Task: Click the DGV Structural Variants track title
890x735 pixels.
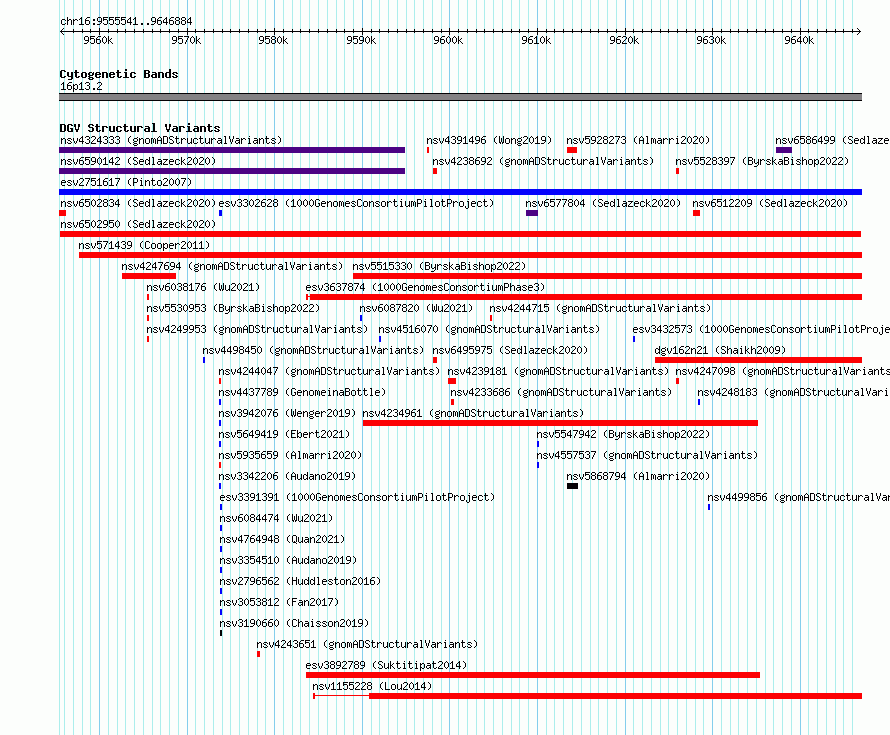Action: [x=140, y=128]
